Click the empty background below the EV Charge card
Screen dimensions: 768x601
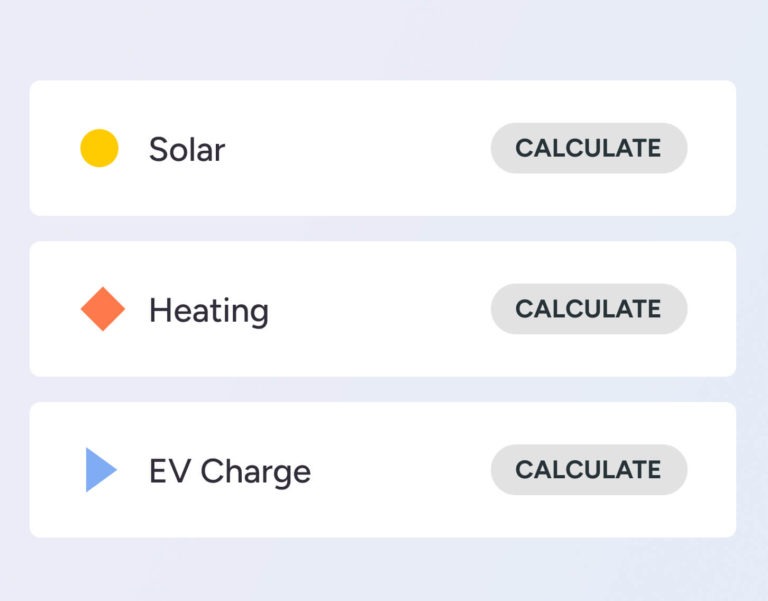click(384, 570)
